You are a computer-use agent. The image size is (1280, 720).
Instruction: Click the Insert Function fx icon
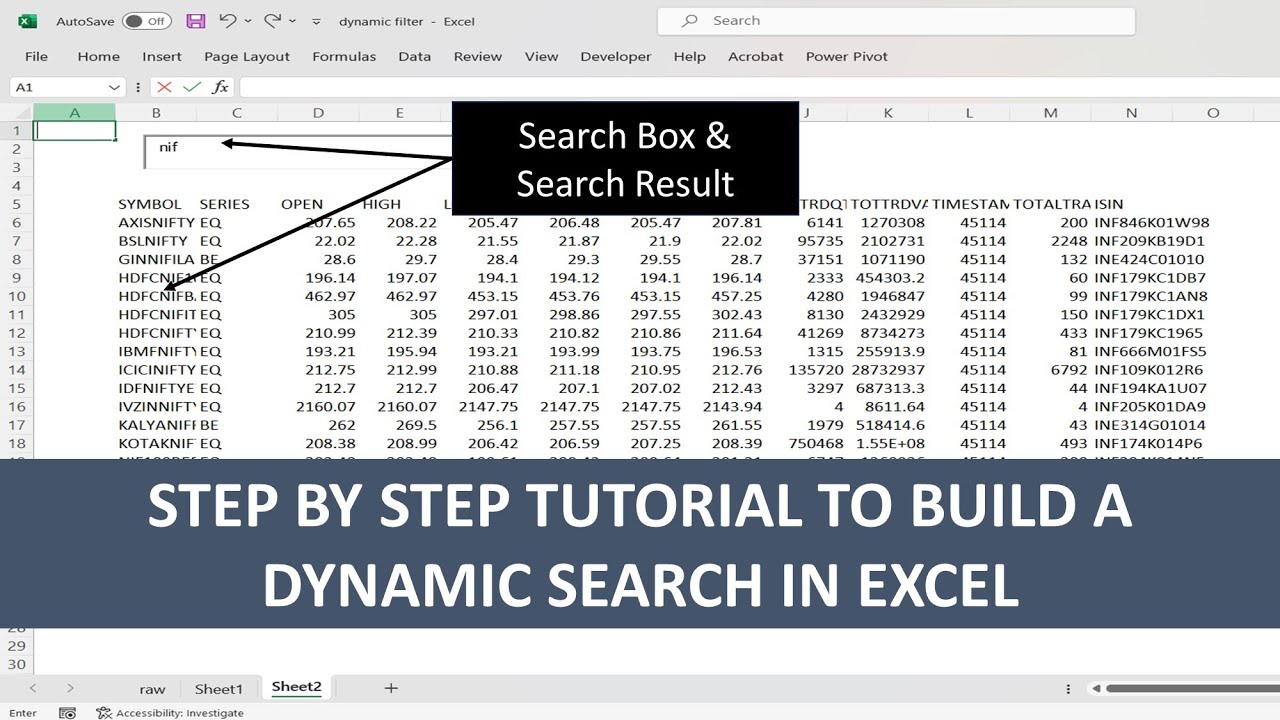(220, 88)
